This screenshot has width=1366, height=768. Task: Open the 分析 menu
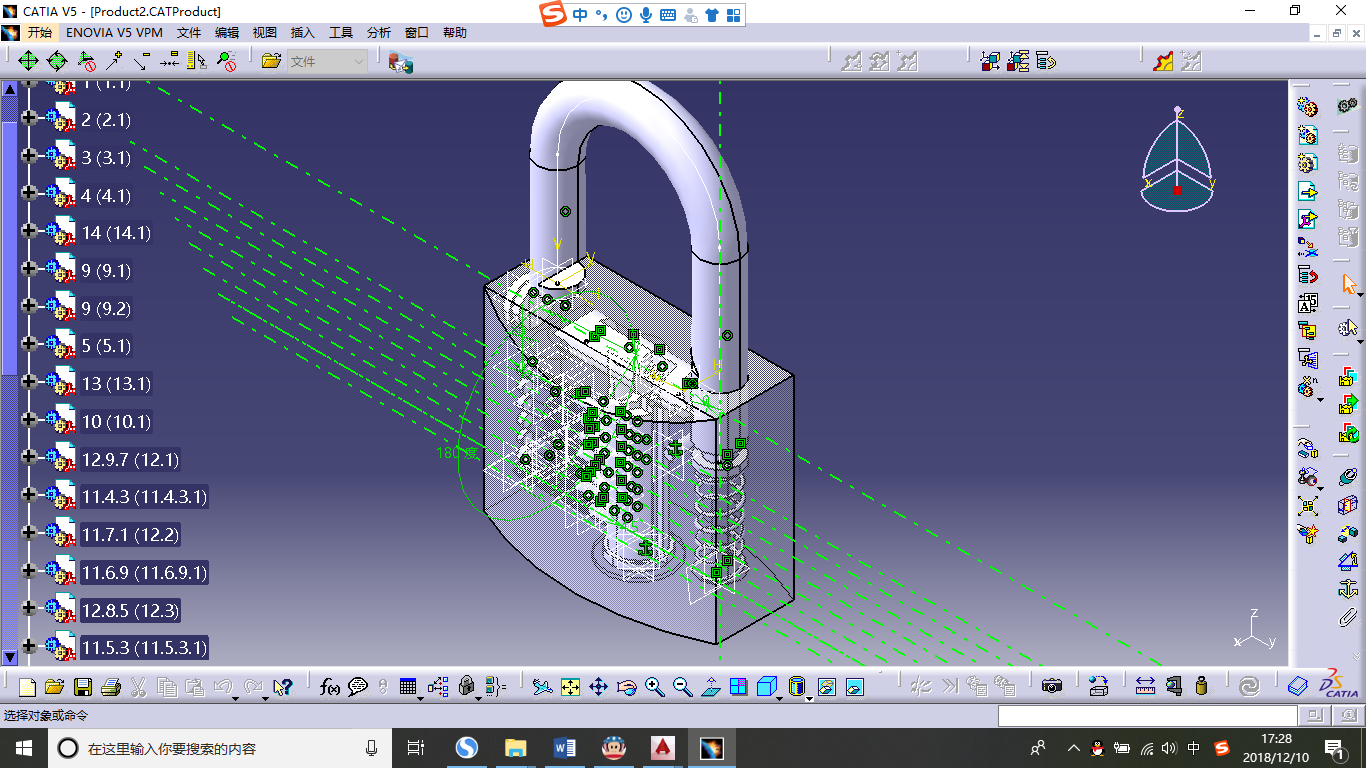coord(379,33)
